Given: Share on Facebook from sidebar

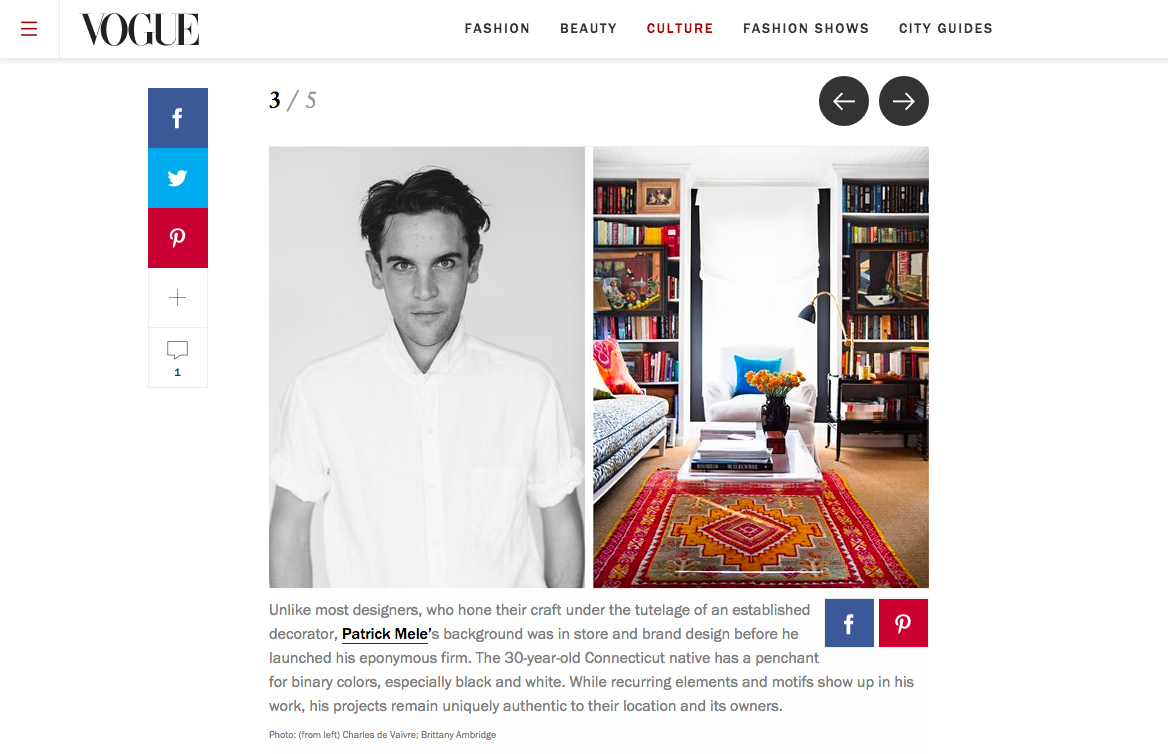Looking at the screenshot, I should click(178, 118).
